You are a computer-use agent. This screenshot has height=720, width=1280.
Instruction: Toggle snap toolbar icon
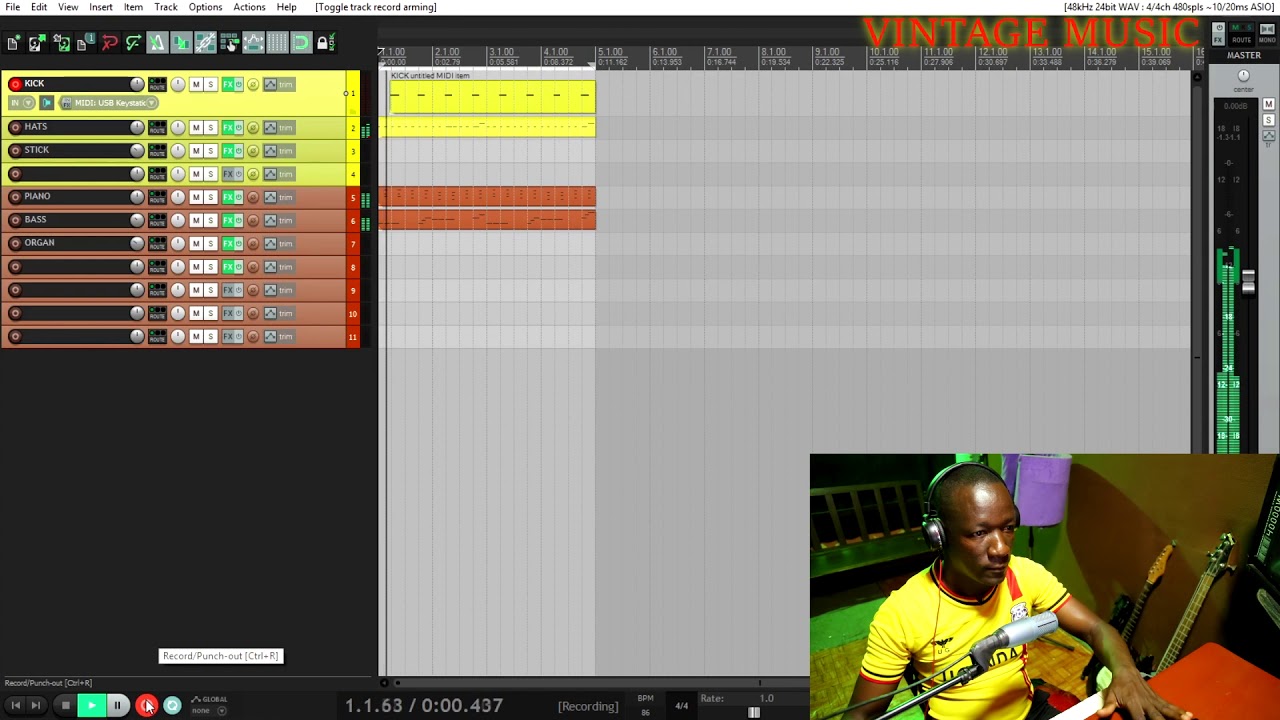click(301, 43)
